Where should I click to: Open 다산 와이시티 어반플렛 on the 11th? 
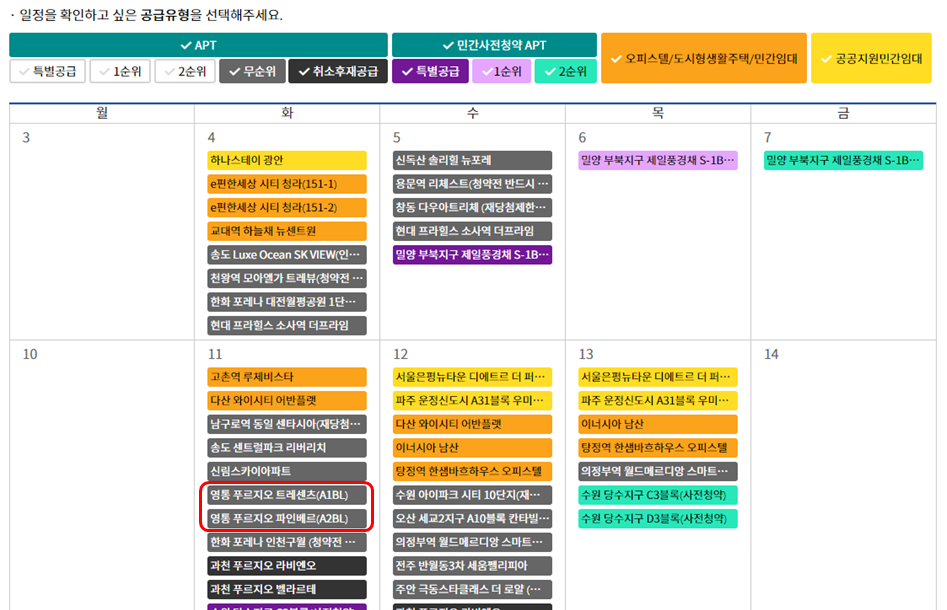tap(287, 400)
